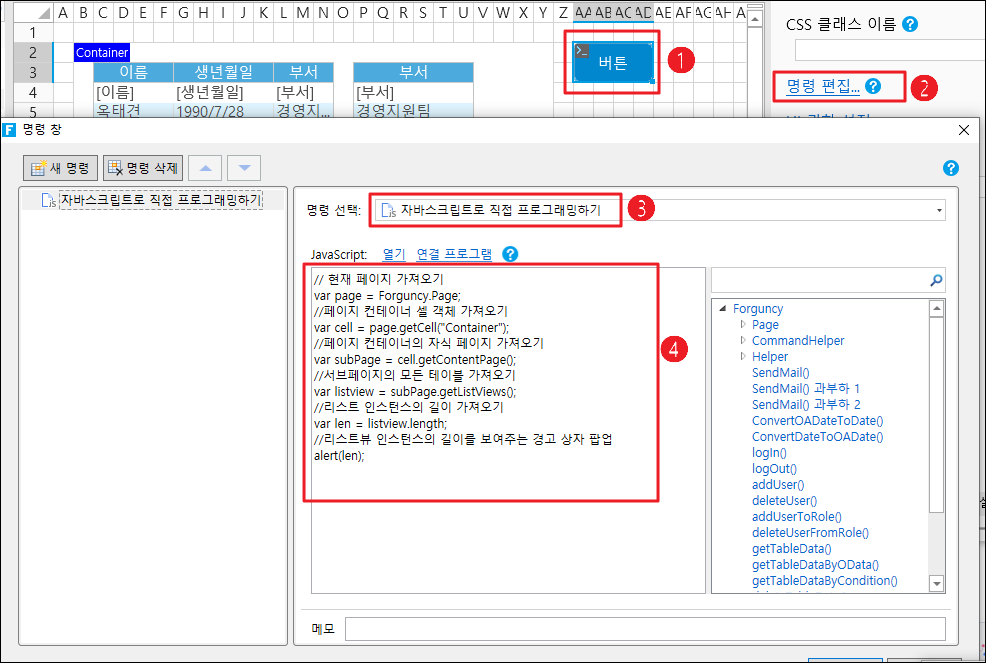Collapse the Forguncy tree node
The height and width of the screenshot is (663, 986).
tap(723, 309)
